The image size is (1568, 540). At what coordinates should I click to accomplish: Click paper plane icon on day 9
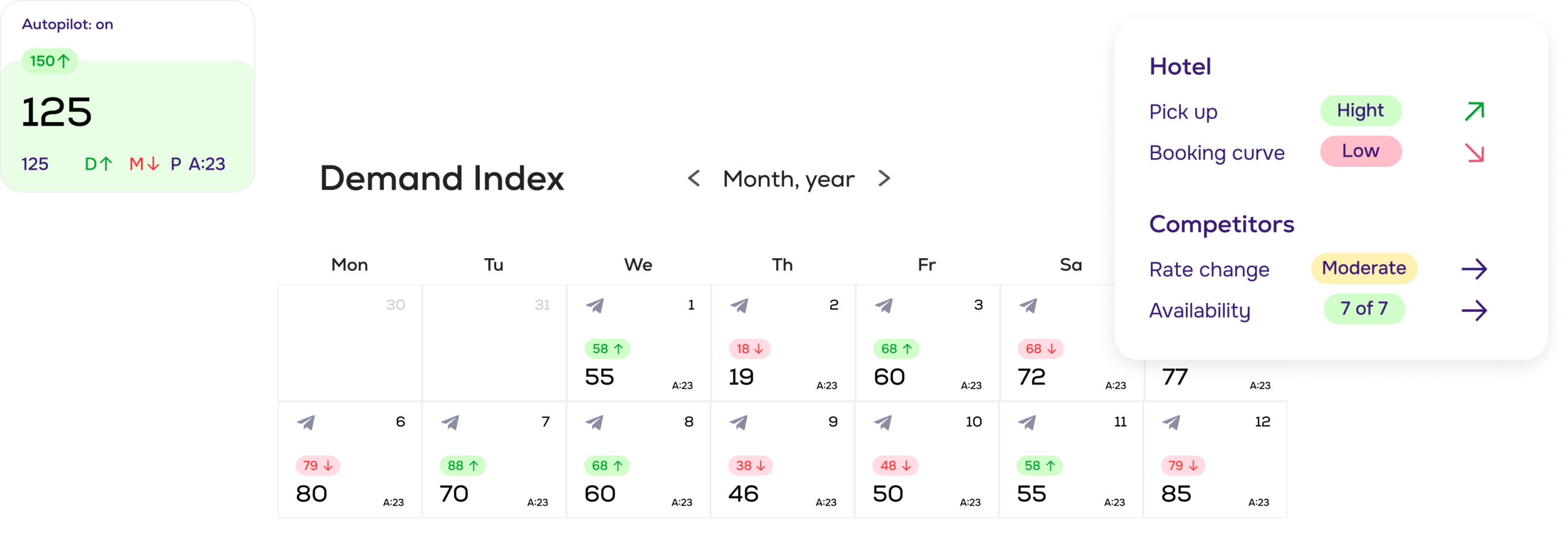739,422
